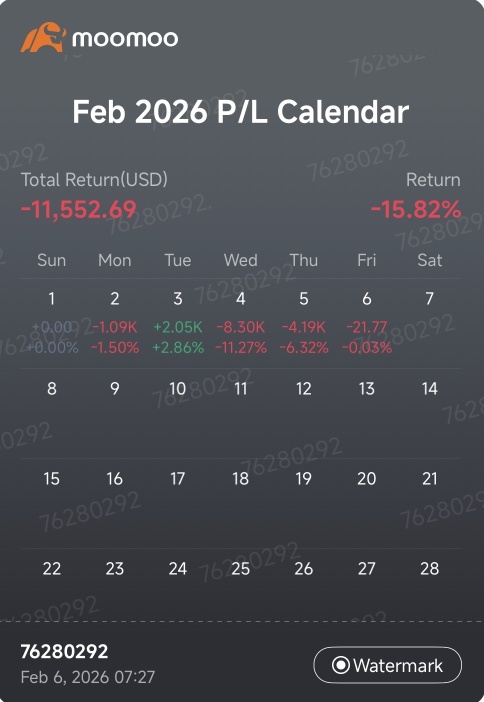Select day 22 in the calendar

coord(51,569)
